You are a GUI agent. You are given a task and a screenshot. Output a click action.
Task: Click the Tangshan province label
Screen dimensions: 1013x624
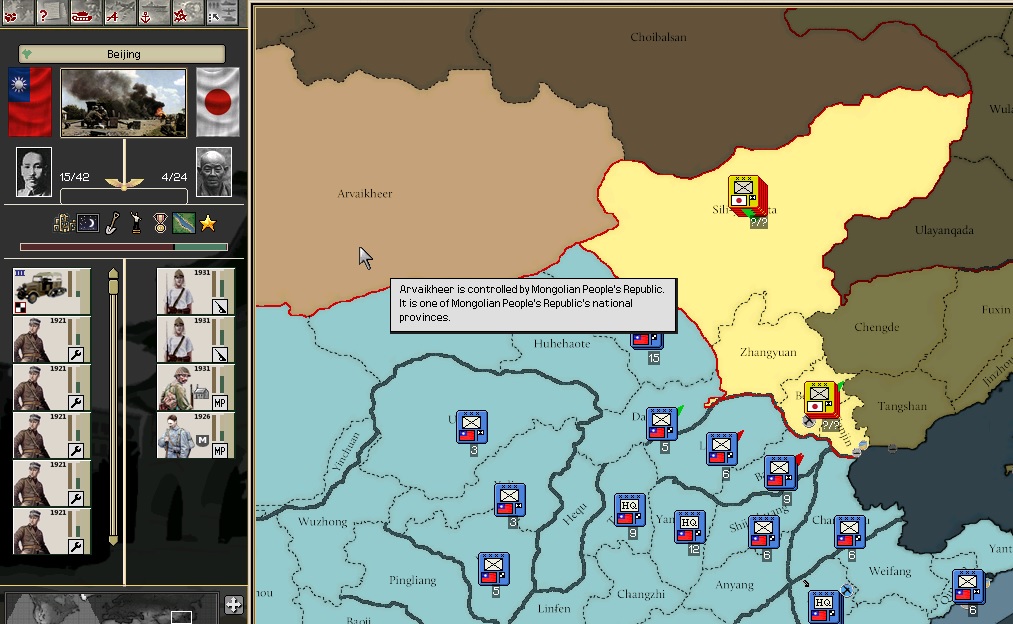click(x=902, y=406)
